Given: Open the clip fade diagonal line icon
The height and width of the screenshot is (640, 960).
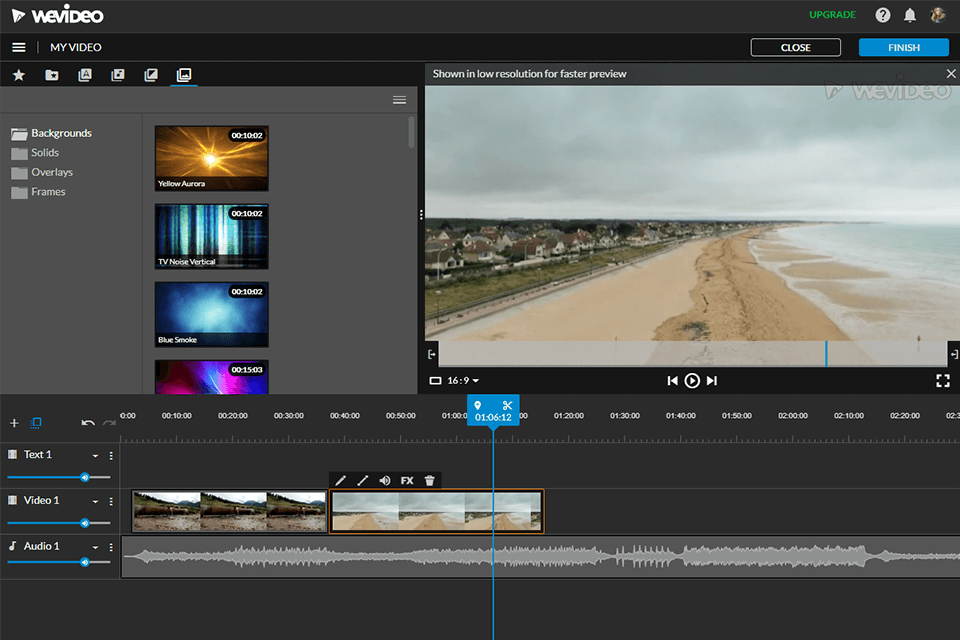Looking at the screenshot, I should tap(362, 481).
